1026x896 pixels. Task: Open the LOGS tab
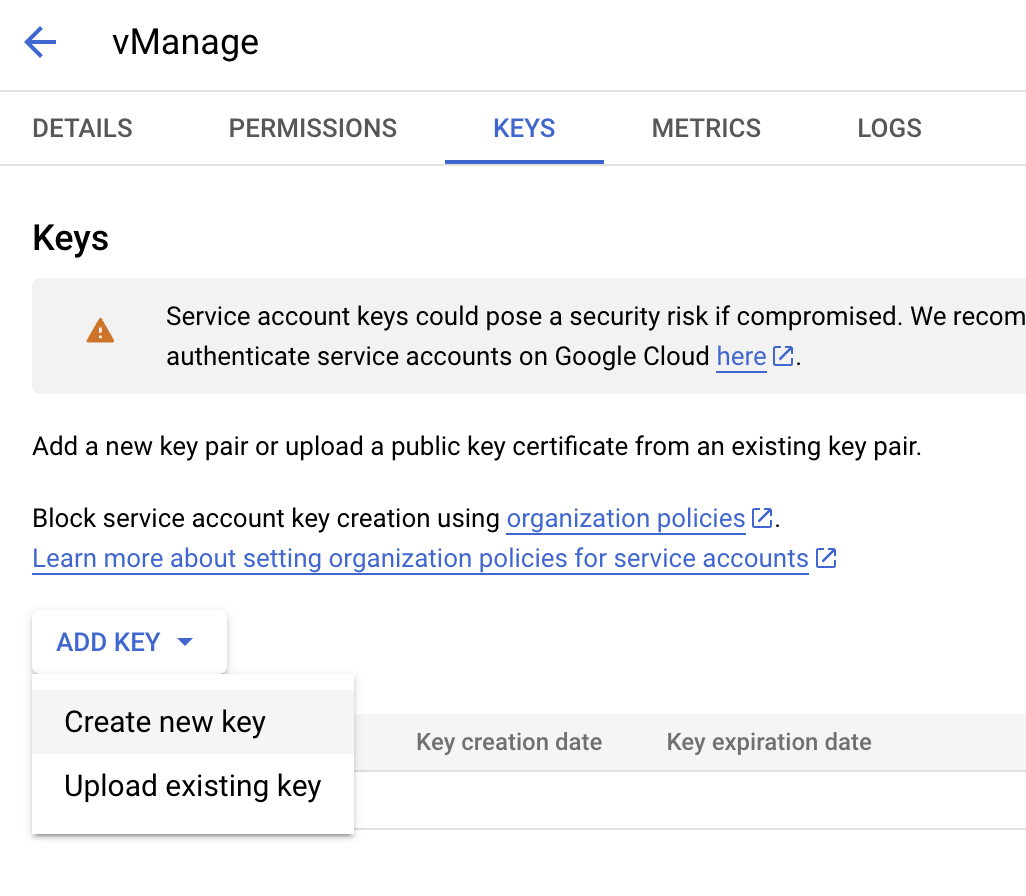coord(889,128)
